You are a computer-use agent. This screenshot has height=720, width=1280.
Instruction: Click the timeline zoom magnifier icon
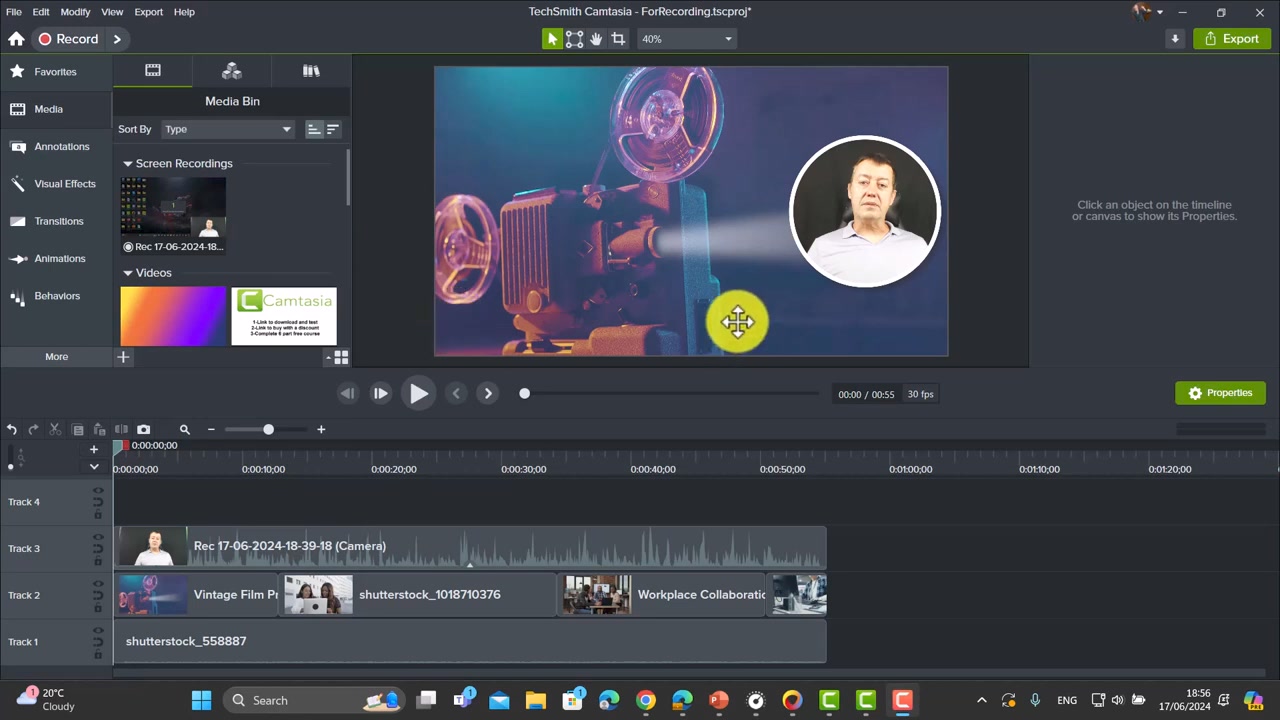184,429
